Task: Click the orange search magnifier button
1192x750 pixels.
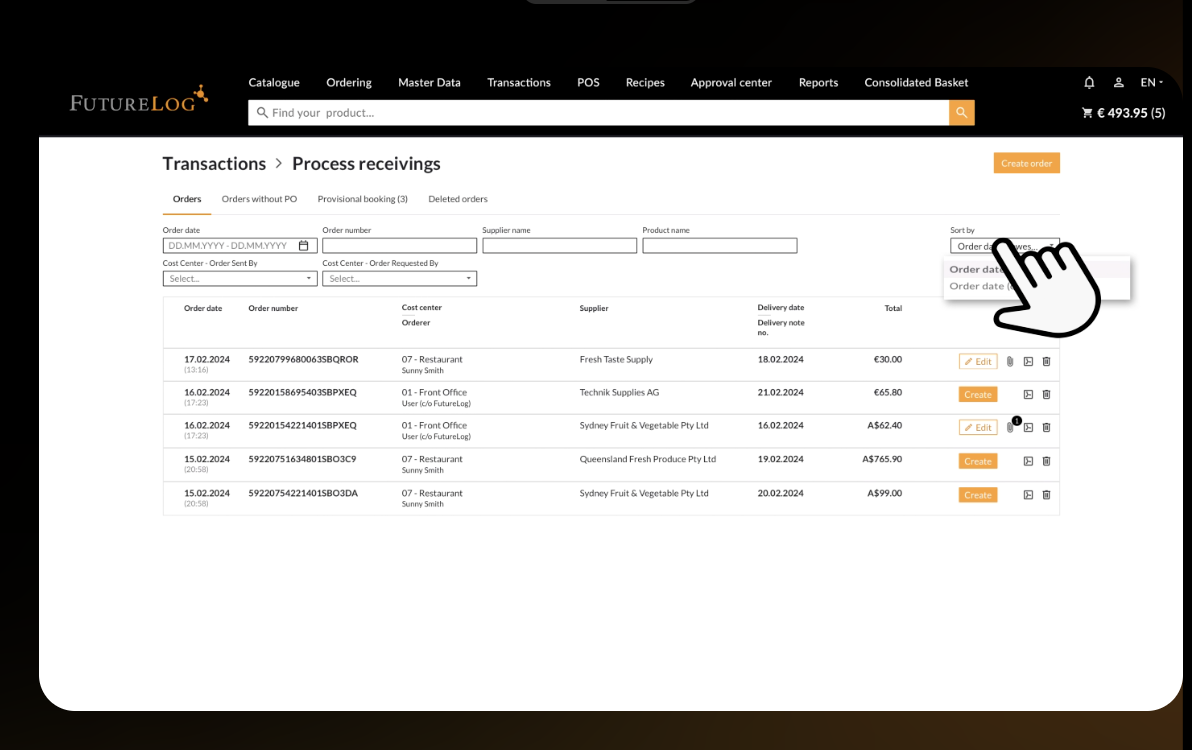Action: [x=961, y=113]
